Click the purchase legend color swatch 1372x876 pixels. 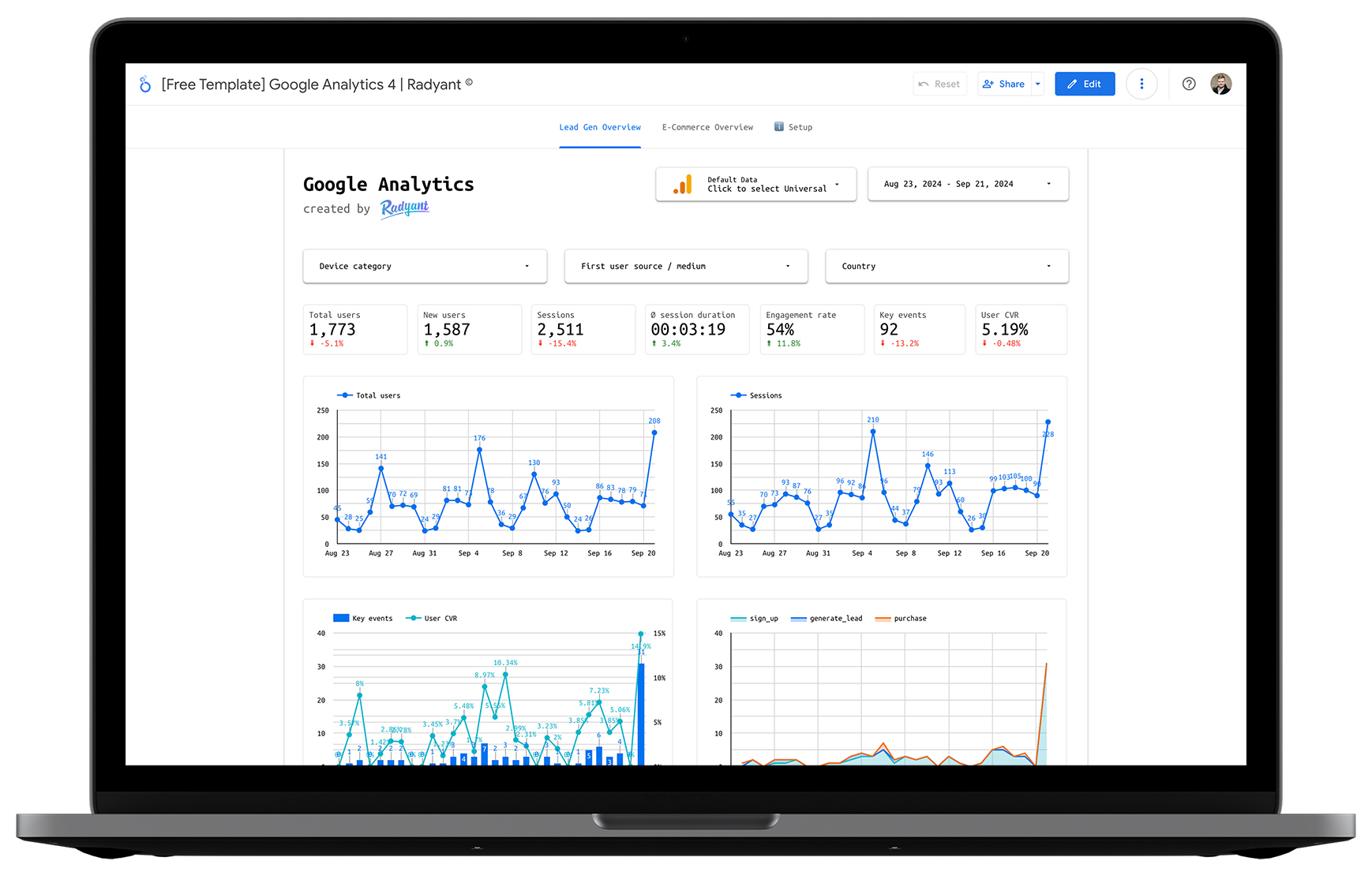tap(883, 619)
